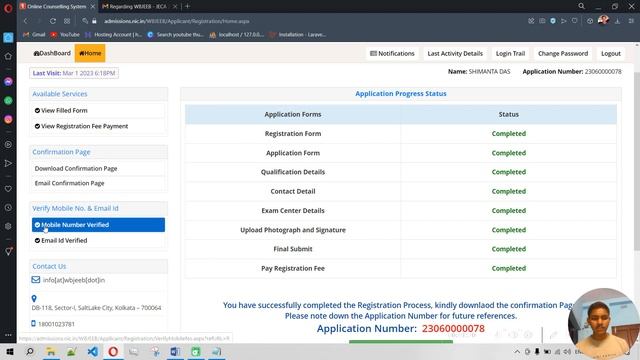Click the three-dot sidebar setup icon
The width and height of the screenshot is (640, 360).
pos(8,335)
